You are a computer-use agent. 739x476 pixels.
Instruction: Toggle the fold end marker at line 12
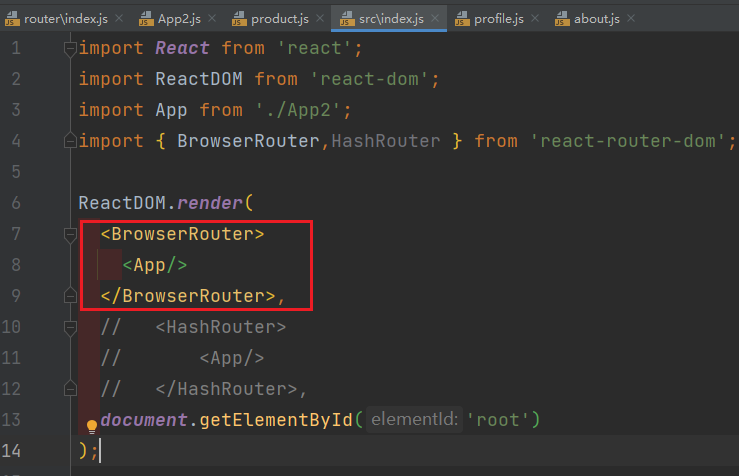(70, 388)
